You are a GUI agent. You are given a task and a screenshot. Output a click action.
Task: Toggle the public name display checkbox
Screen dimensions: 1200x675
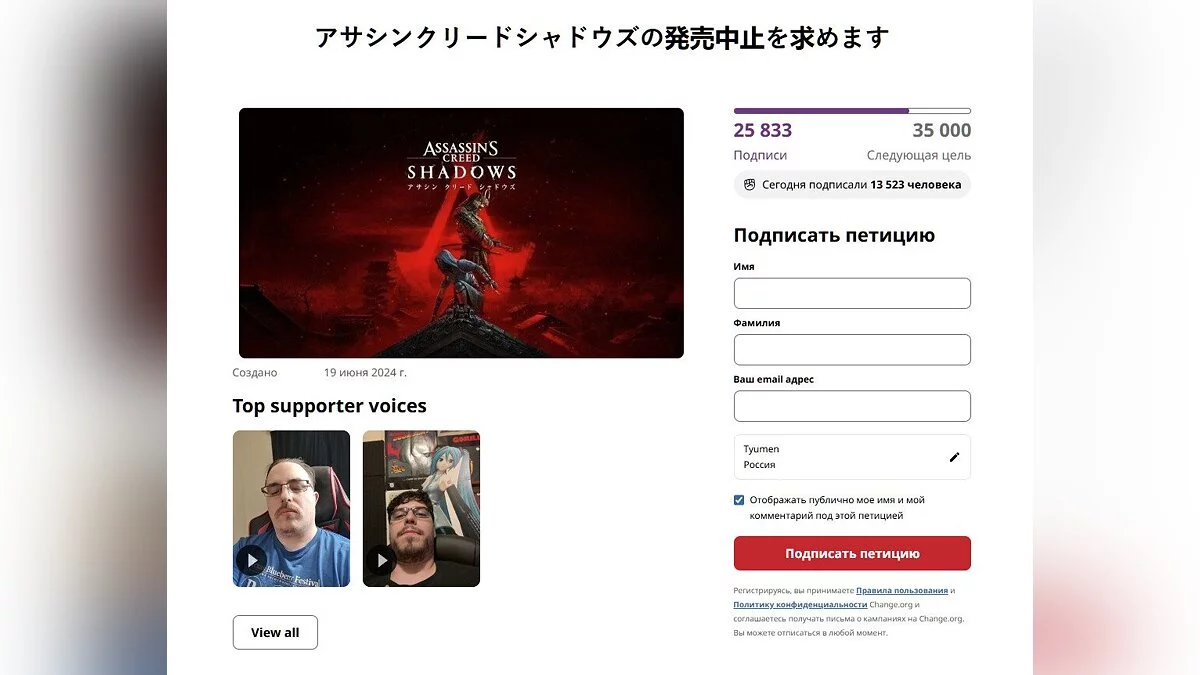[x=739, y=500]
